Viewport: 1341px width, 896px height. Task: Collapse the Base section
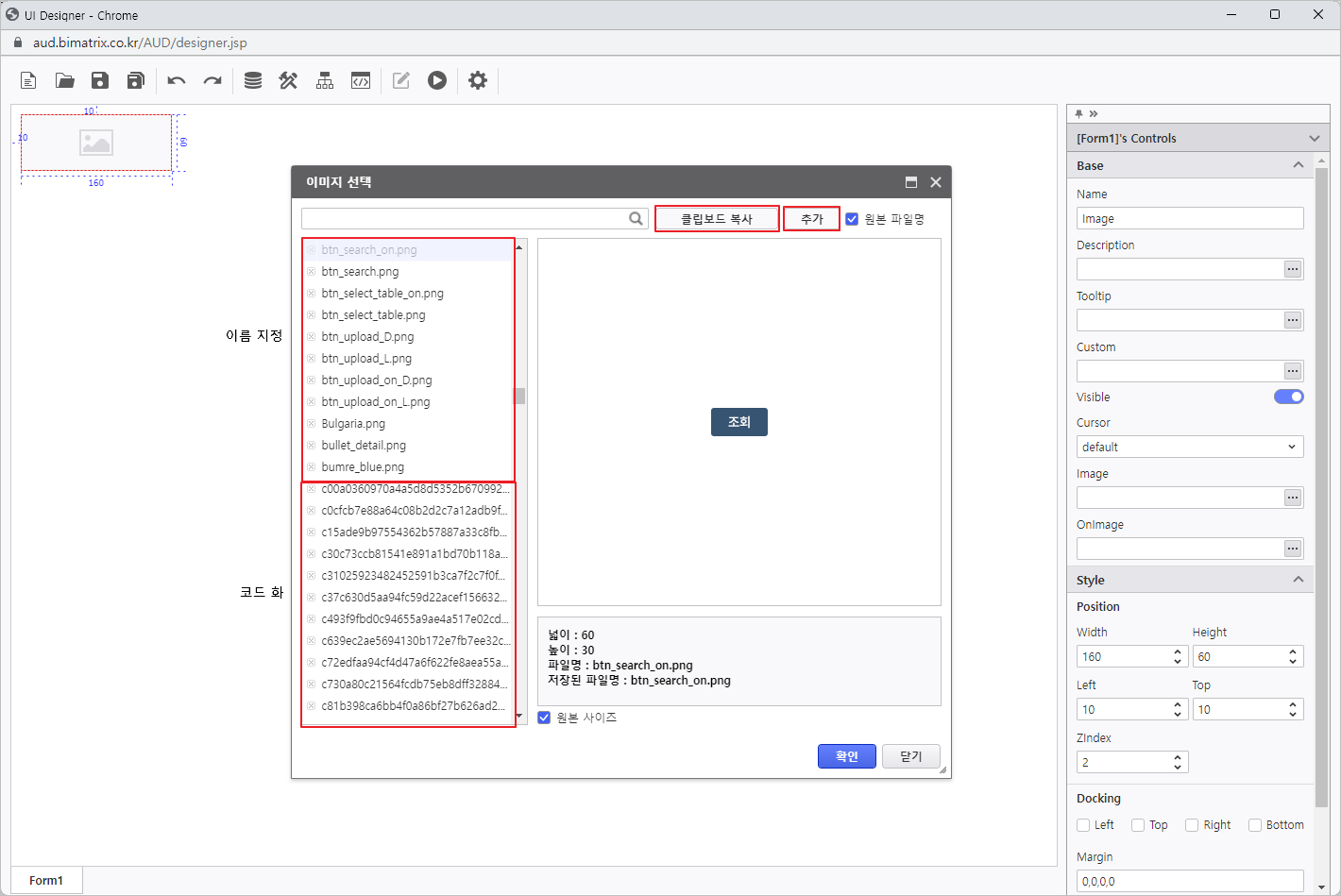click(x=1299, y=165)
